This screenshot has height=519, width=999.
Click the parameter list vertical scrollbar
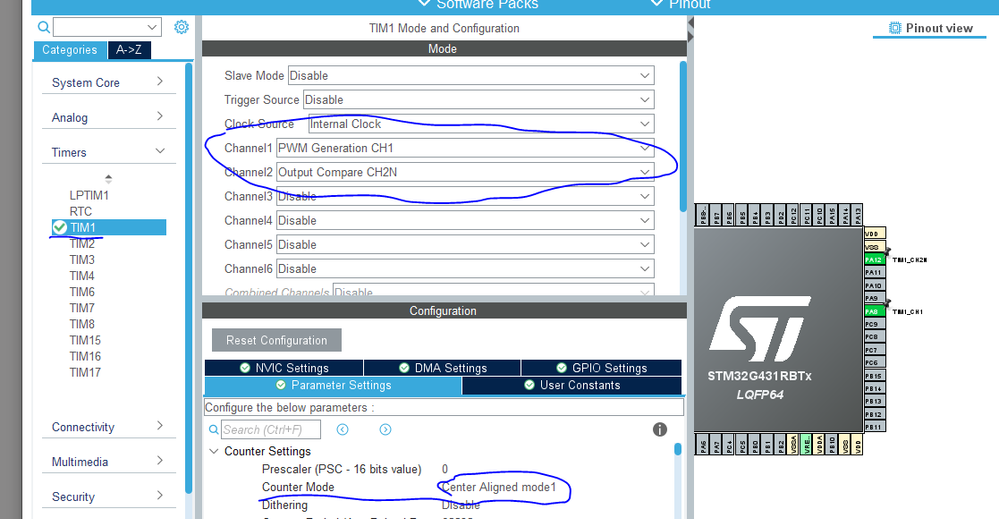[678, 449]
